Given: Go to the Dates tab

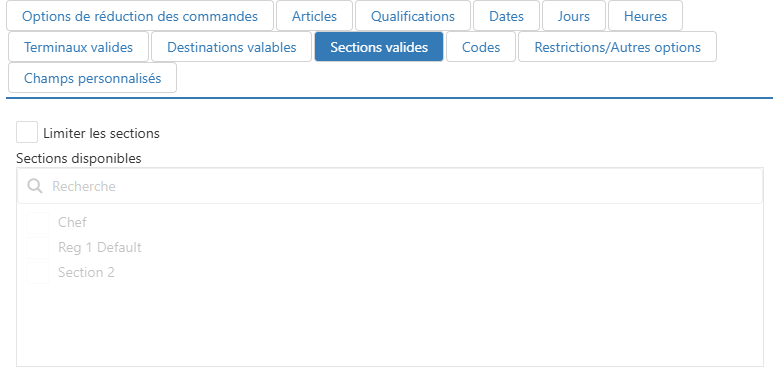Looking at the screenshot, I should pos(506,16).
